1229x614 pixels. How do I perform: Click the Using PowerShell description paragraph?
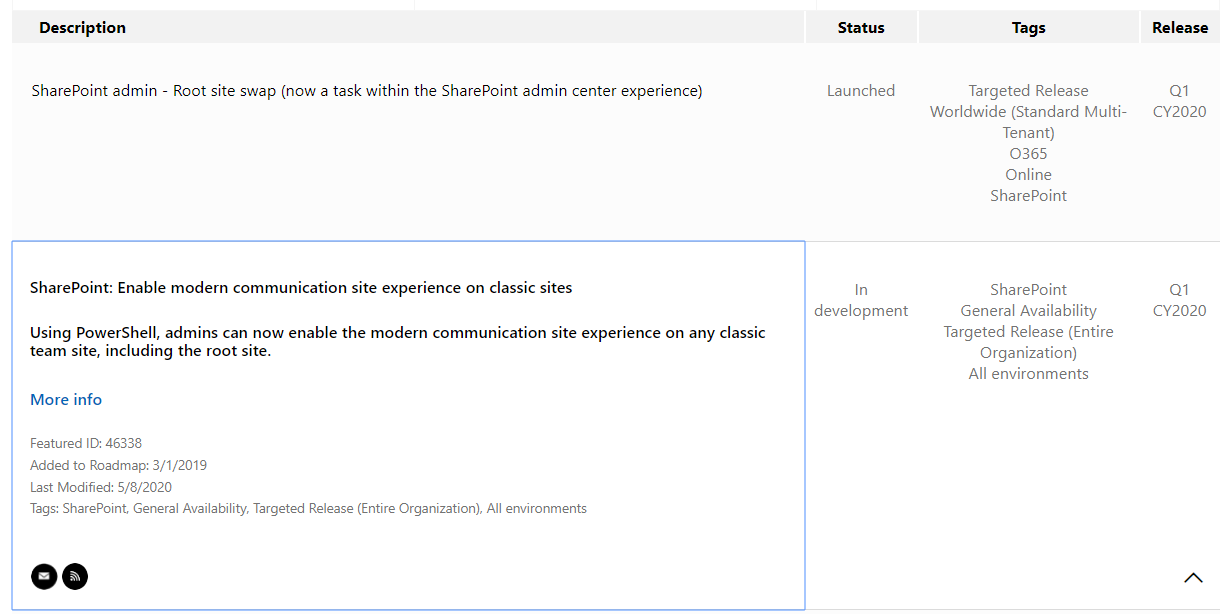(397, 342)
